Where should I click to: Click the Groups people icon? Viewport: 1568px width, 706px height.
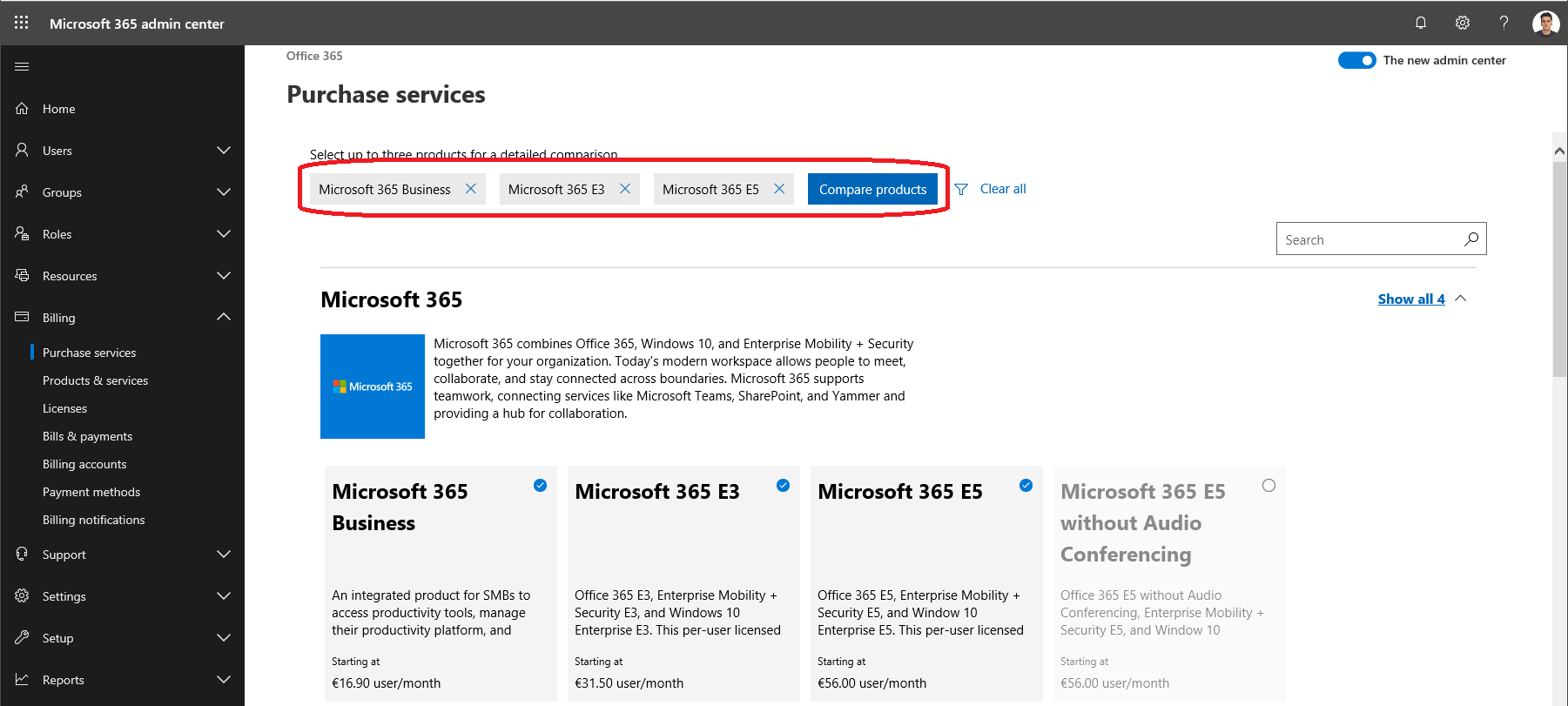(23, 192)
